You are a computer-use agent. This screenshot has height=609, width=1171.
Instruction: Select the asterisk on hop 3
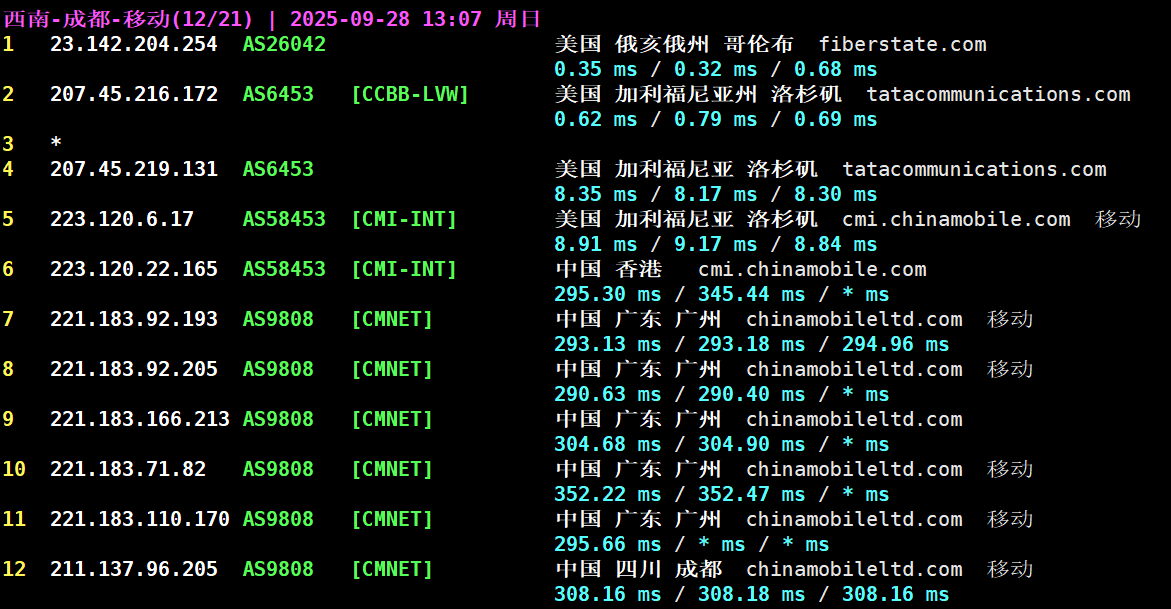[56, 142]
